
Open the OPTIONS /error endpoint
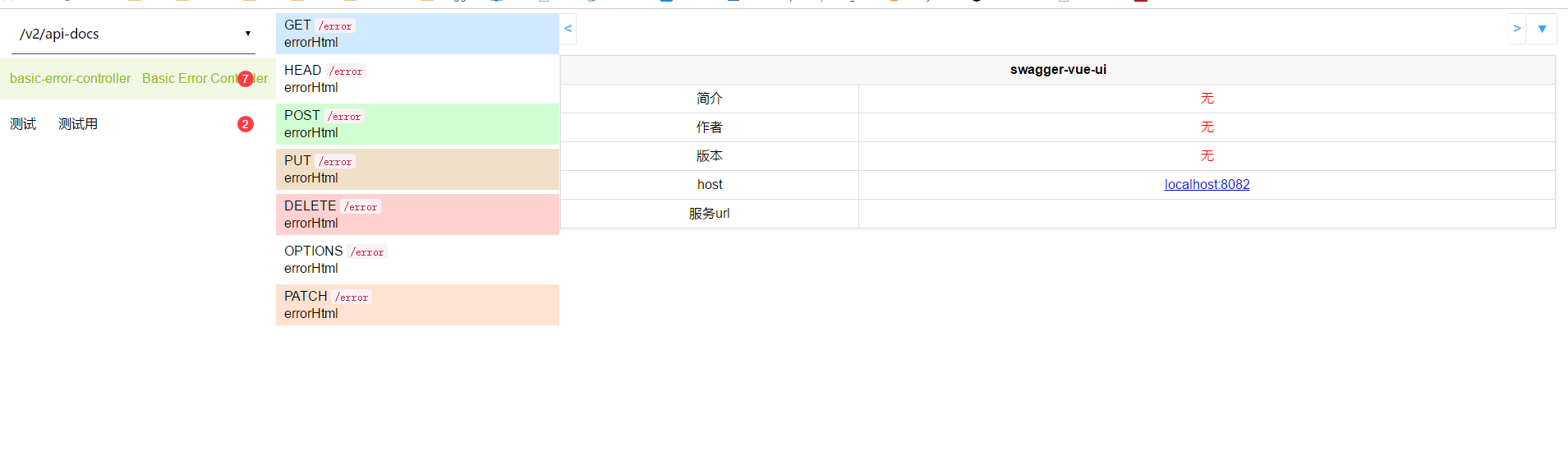(417, 260)
